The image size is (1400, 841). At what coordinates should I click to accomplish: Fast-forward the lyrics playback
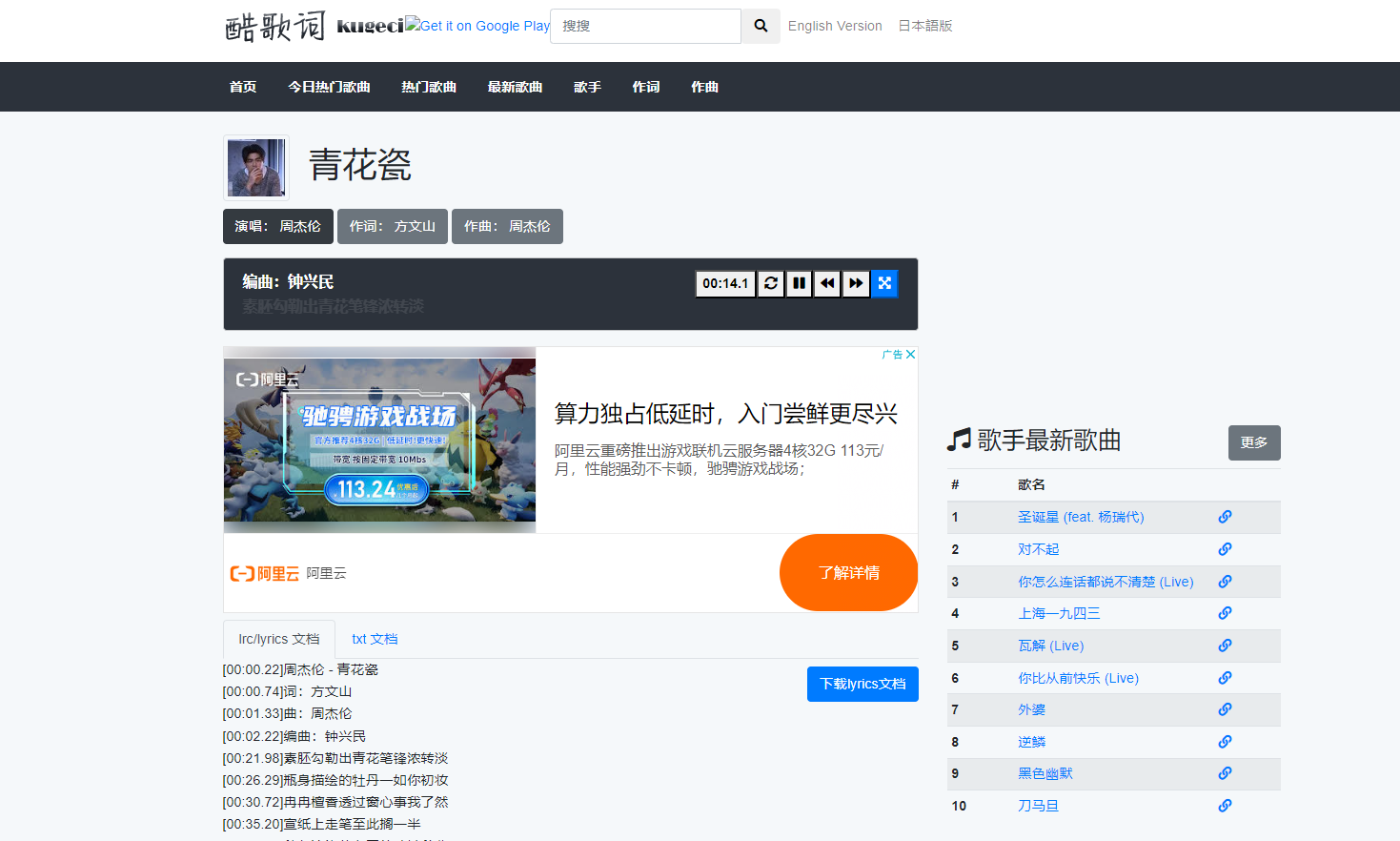[856, 283]
